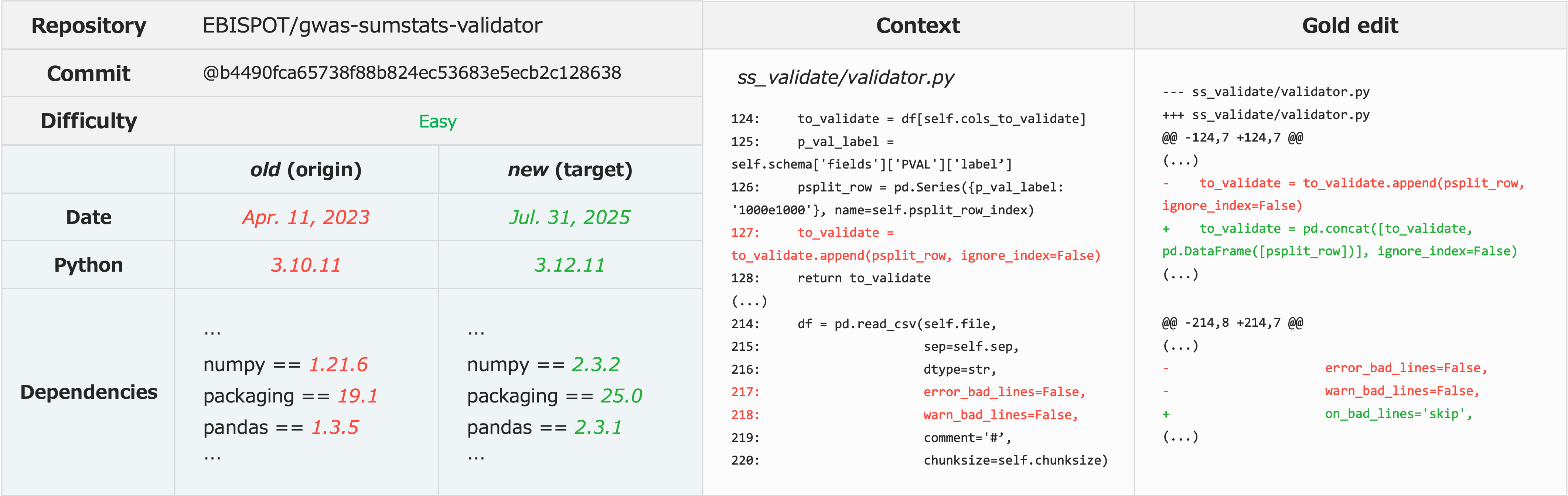Select new Python version 3.12.11

(x=569, y=265)
